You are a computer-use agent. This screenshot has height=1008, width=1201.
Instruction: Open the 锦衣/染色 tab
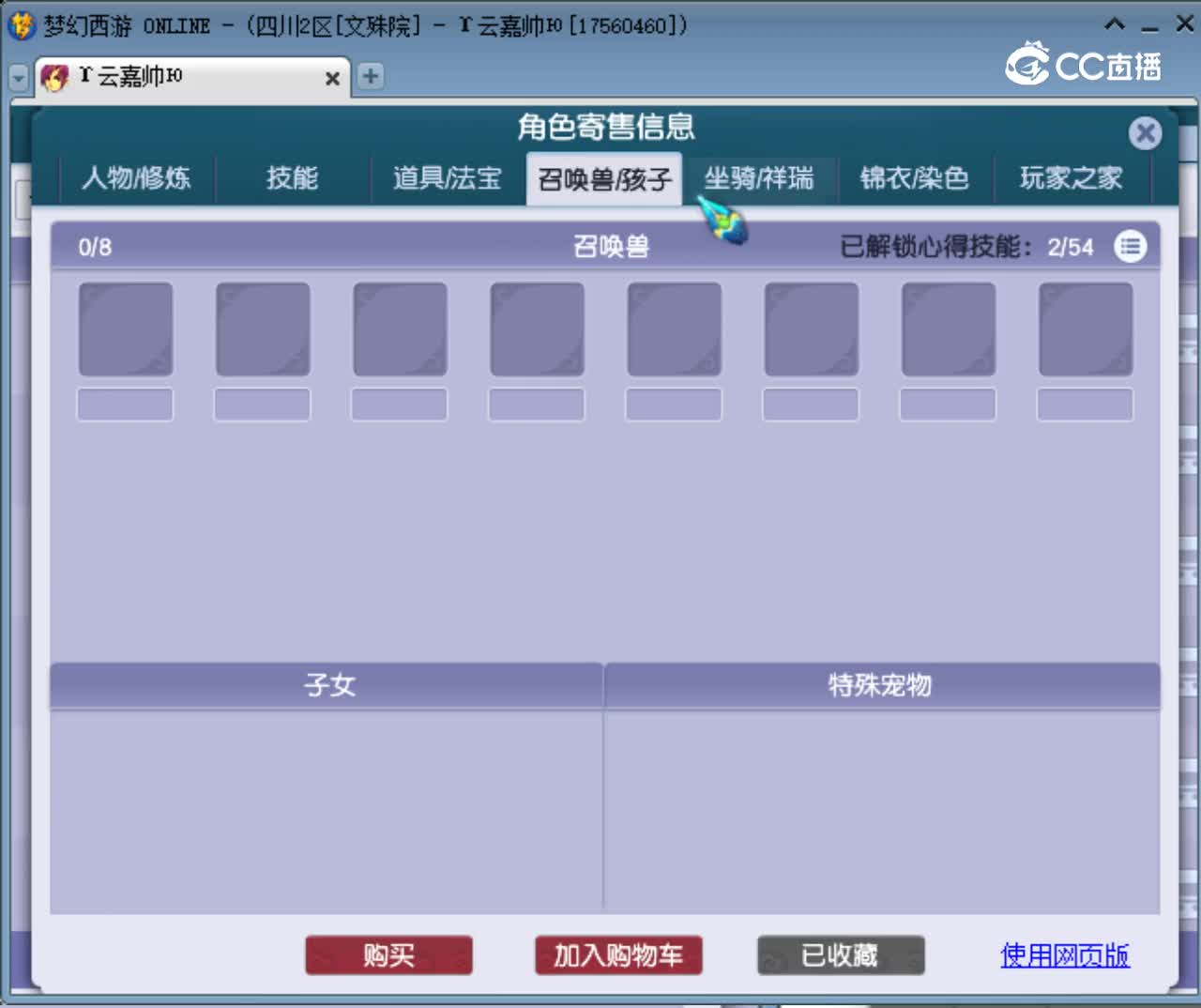coord(915,178)
